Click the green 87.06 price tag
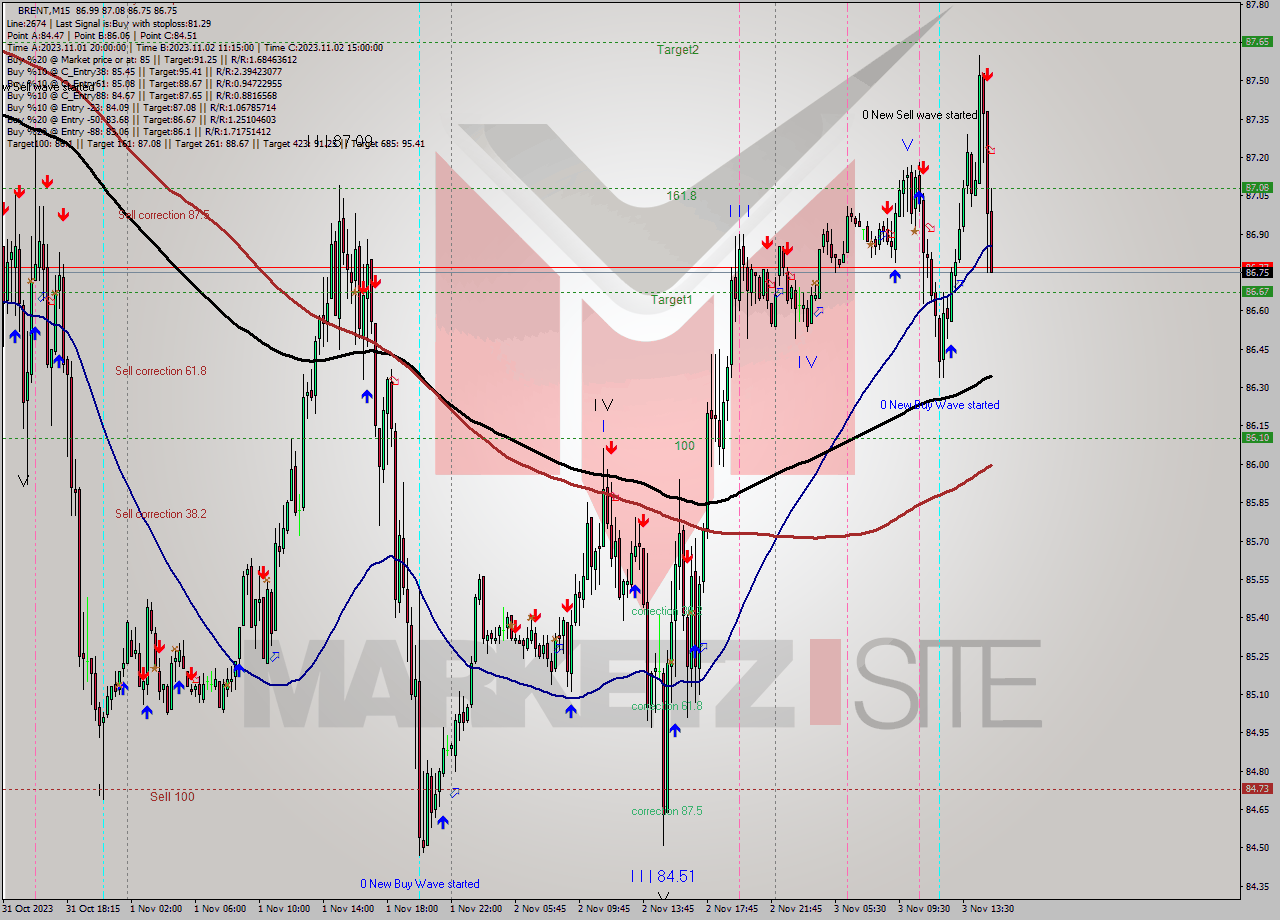Image resolution: width=1280 pixels, height=920 pixels. point(1257,187)
